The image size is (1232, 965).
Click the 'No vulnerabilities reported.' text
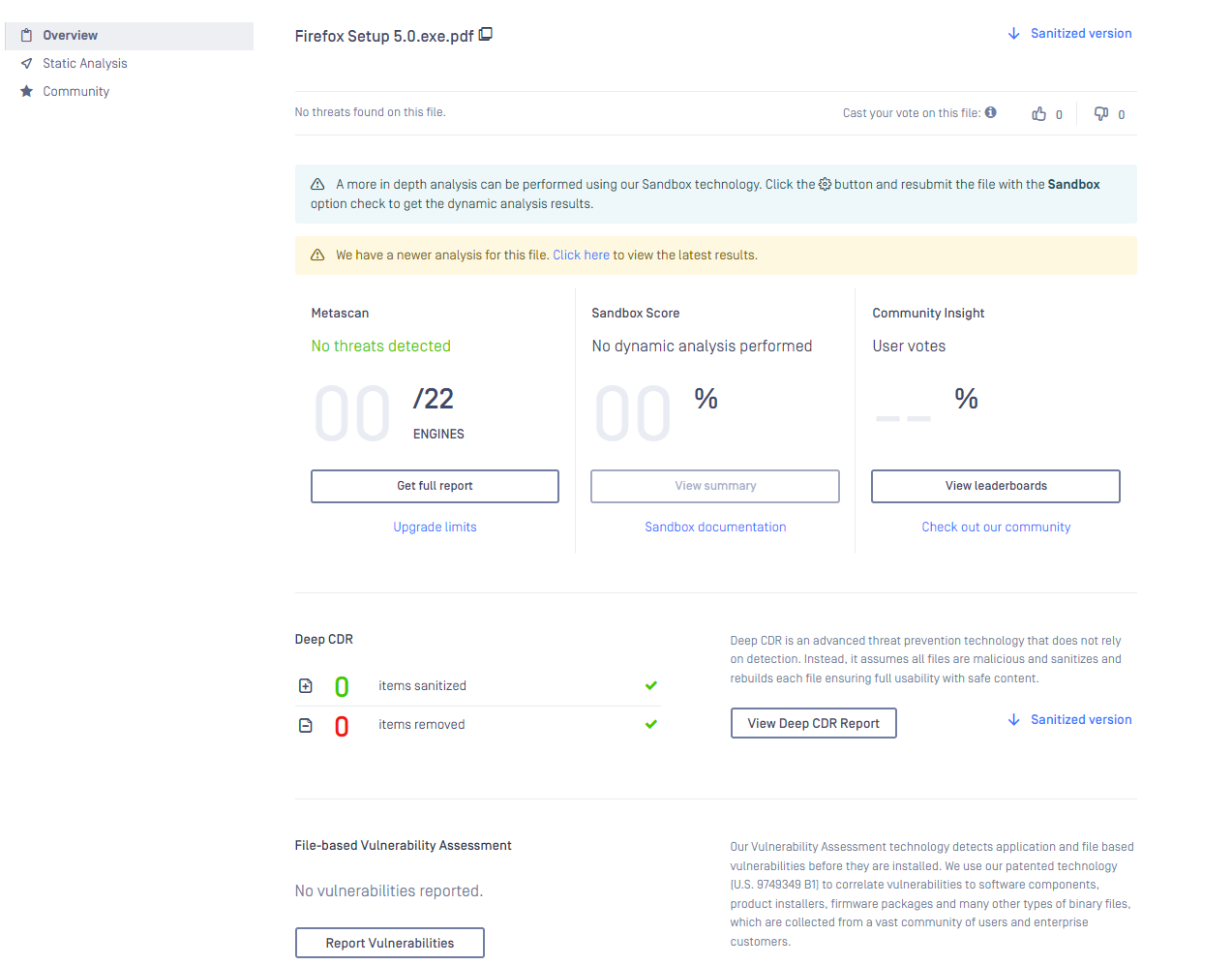(x=389, y=891)
